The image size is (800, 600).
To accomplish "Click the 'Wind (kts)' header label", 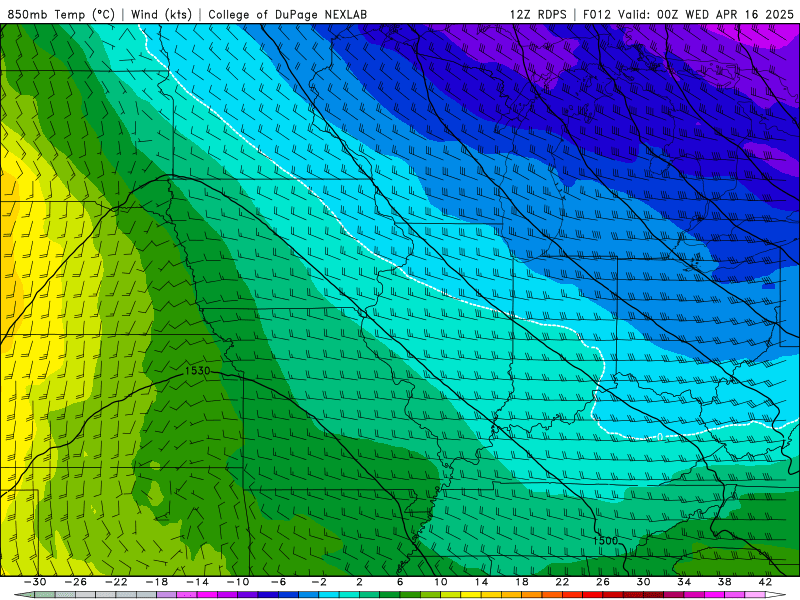I will (161, 14).
